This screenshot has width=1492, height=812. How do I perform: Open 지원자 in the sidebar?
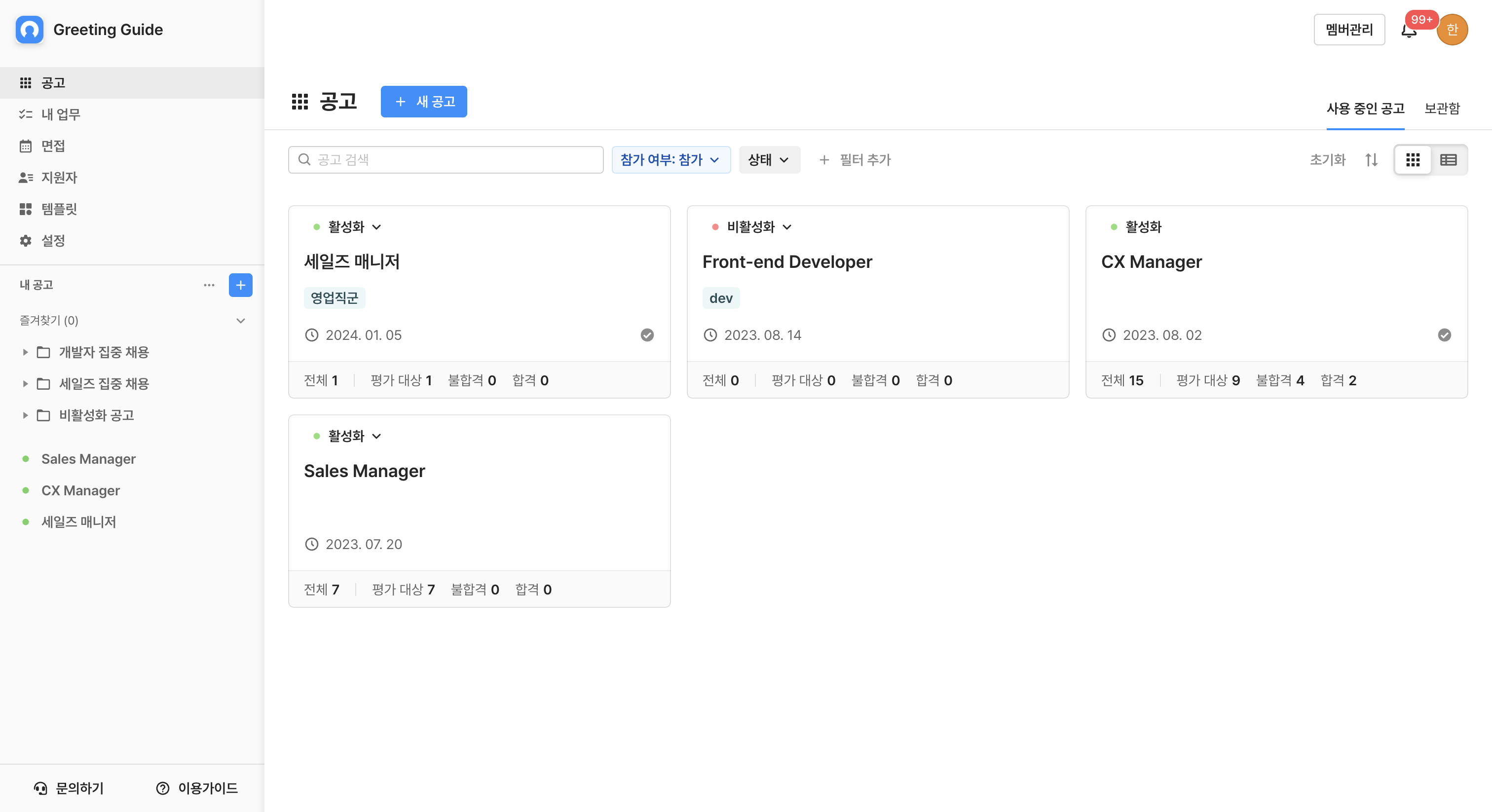132,177
